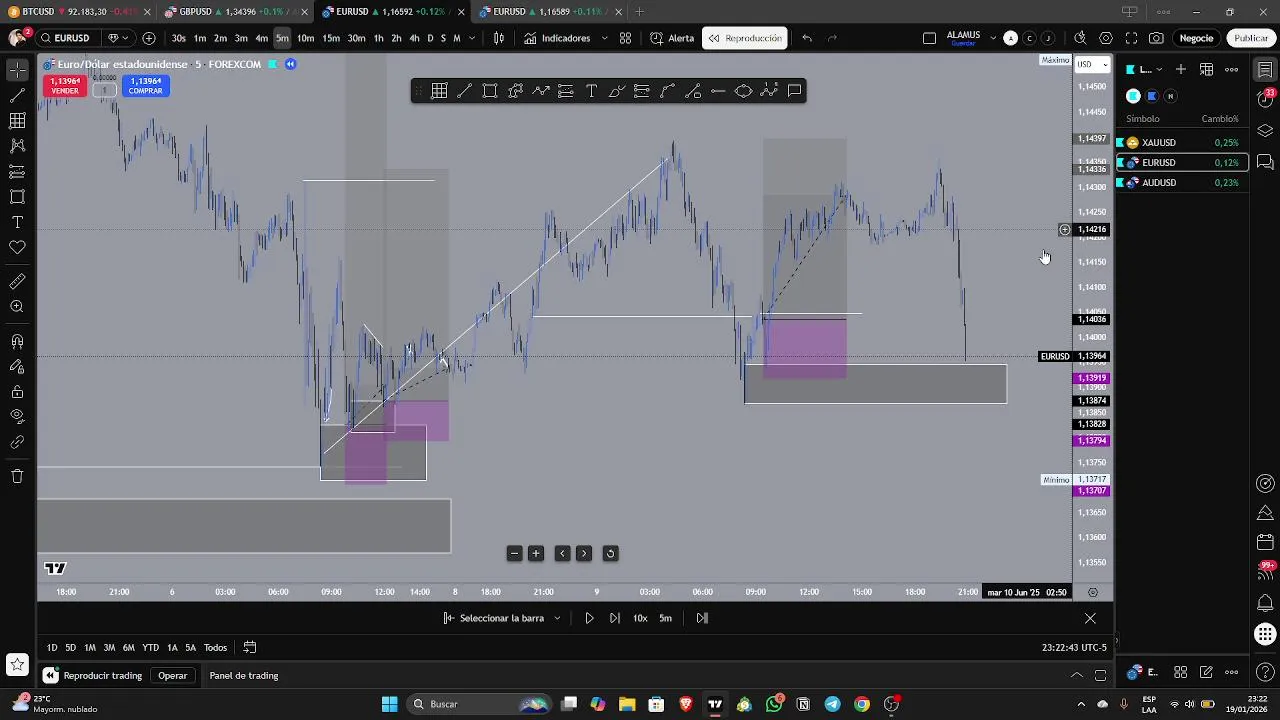
Task: Click the red VENDER sell button
Action: pyautogui.click(x=65, y=86)
